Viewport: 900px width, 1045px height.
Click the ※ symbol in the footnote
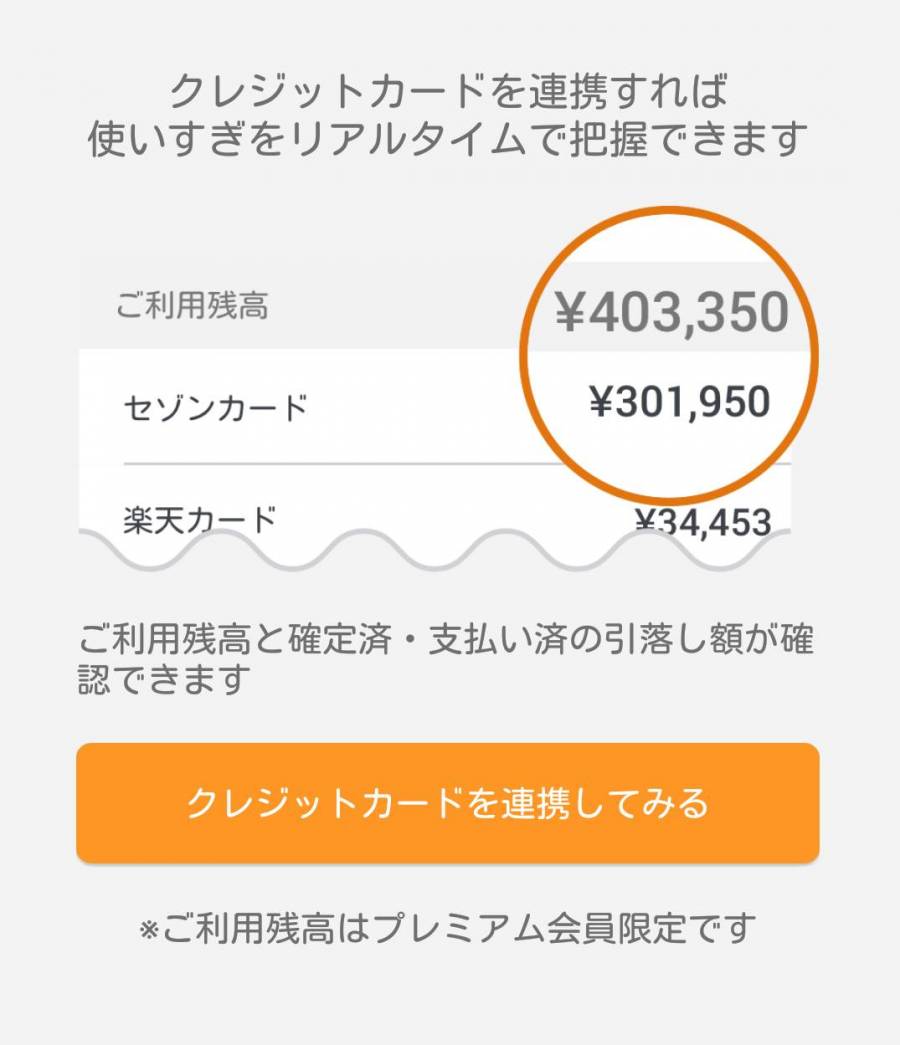point(149,929)
